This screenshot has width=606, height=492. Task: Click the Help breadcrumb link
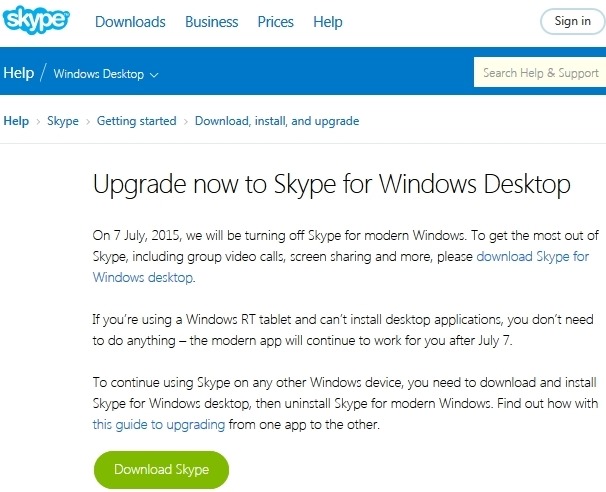[16, 121]
